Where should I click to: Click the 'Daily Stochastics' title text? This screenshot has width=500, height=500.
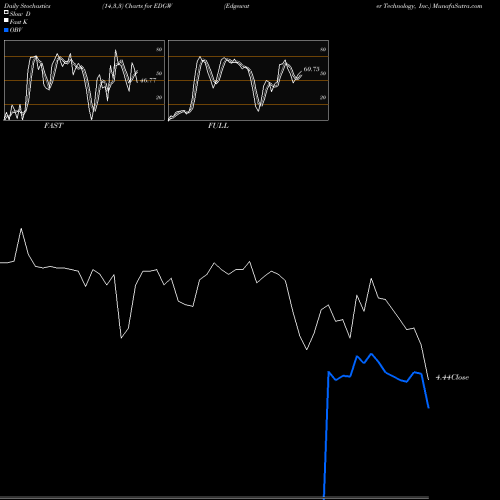click(x=26, y=6)
